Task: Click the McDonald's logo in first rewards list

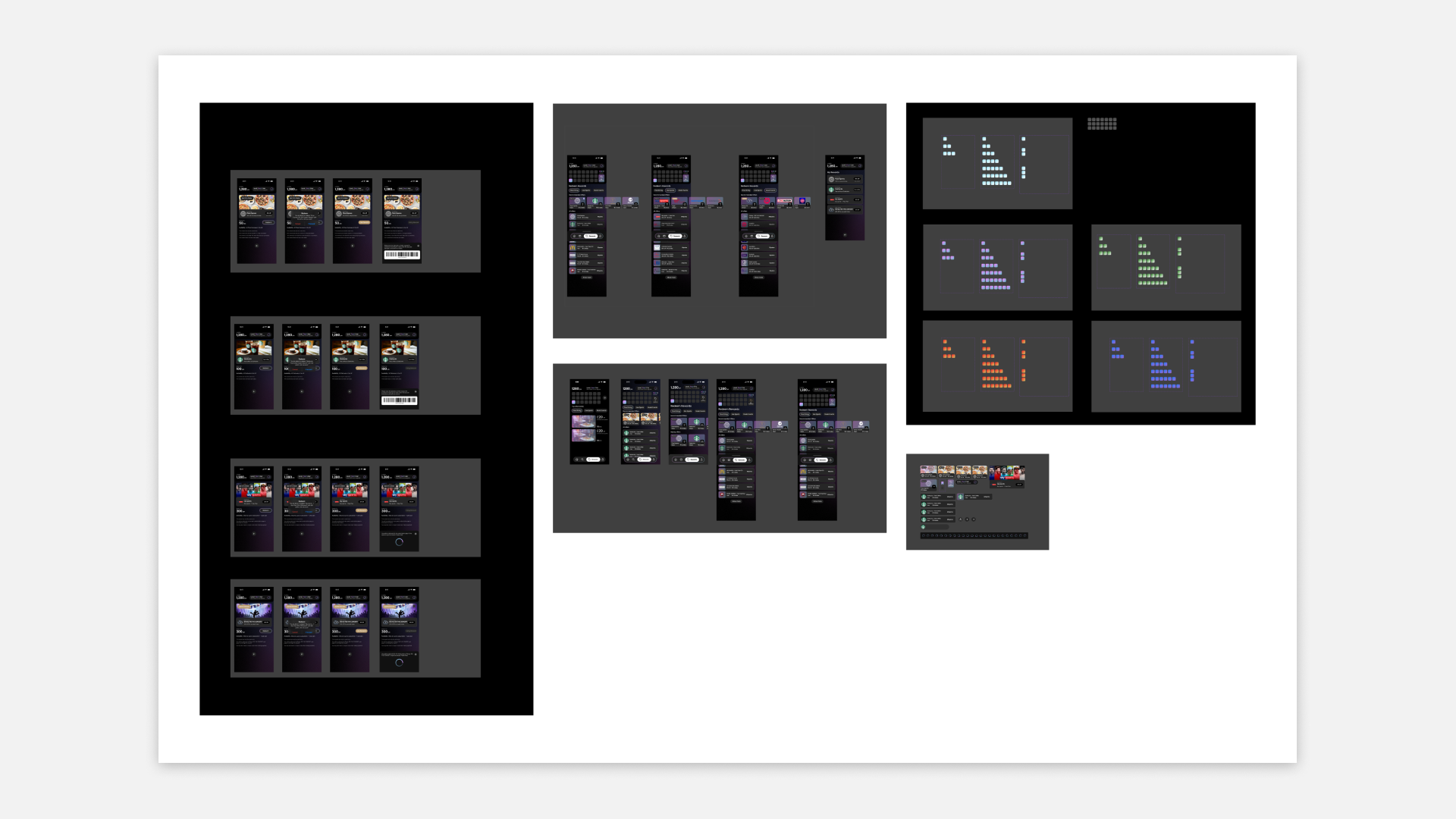Action: coord(573,247)
